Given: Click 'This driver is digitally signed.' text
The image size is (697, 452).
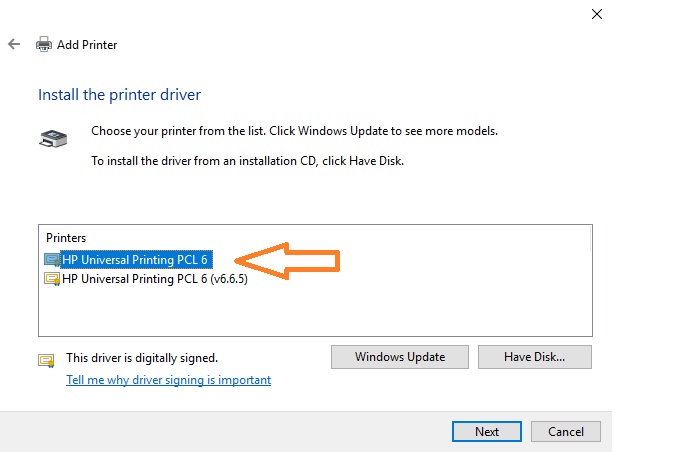Looking at the screenshot, I should [142, 358].
